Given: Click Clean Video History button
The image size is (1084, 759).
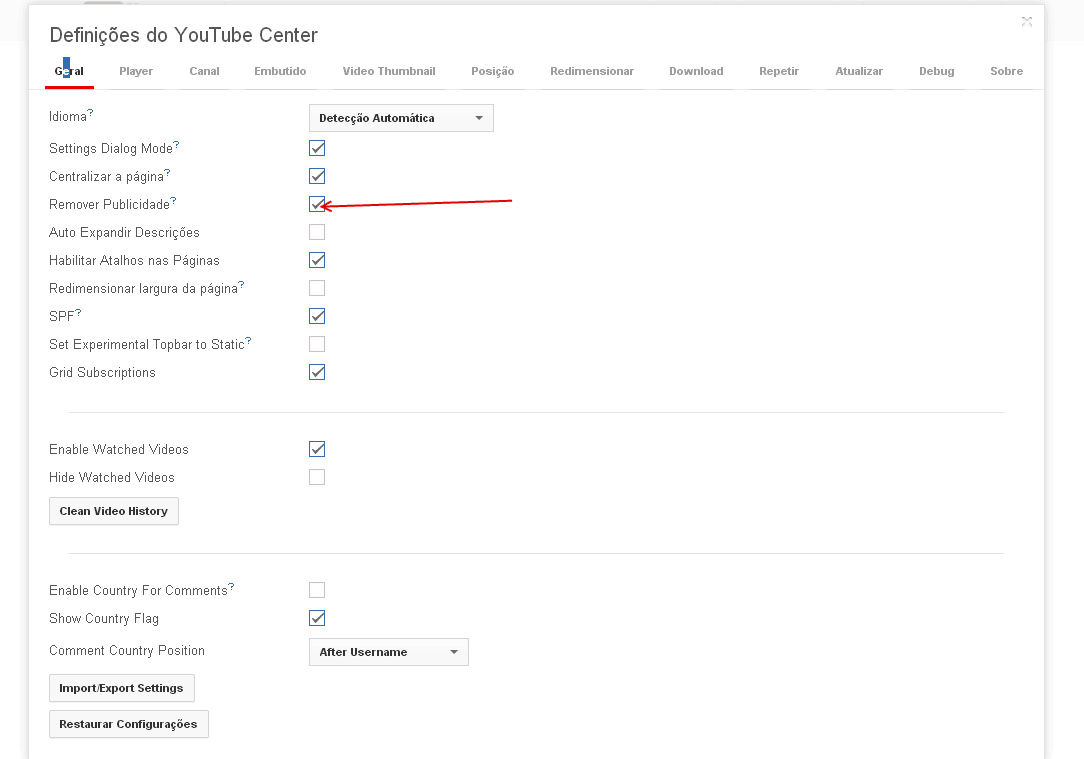Looking at the screenshot, I should coord(114,511).
